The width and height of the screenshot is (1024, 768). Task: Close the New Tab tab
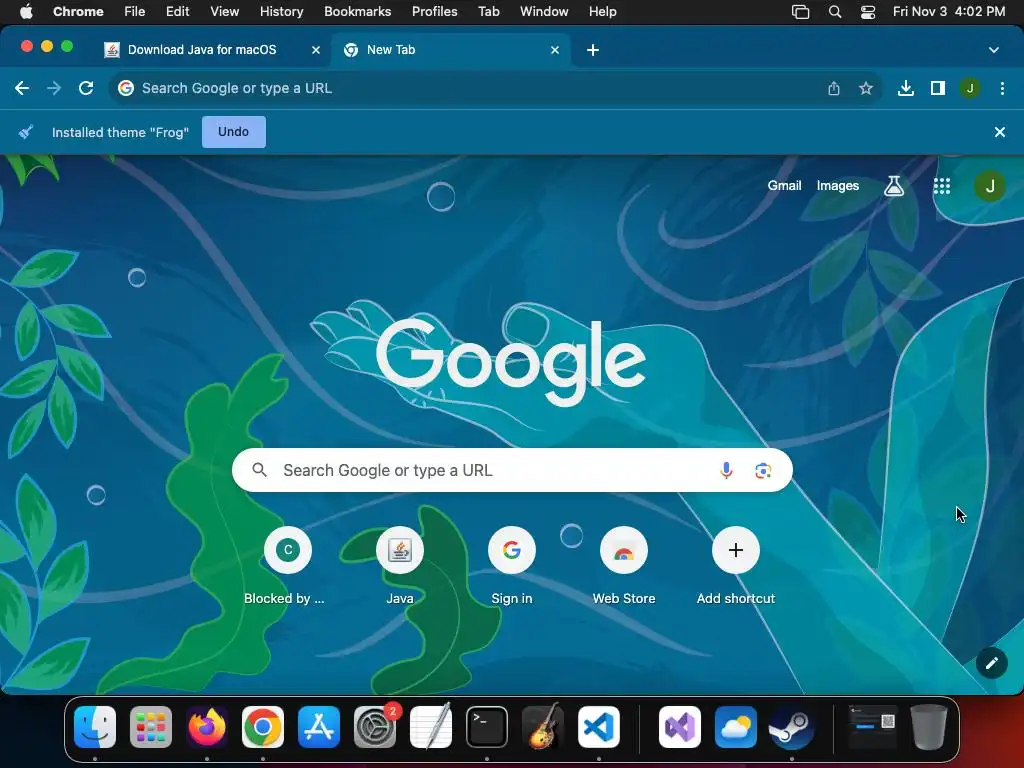click(555, 50)
